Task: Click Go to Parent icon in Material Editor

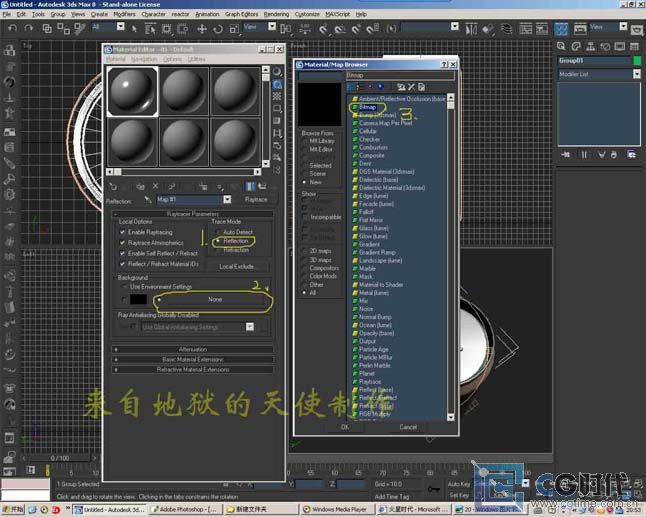Action: click(x=262, y=186)
